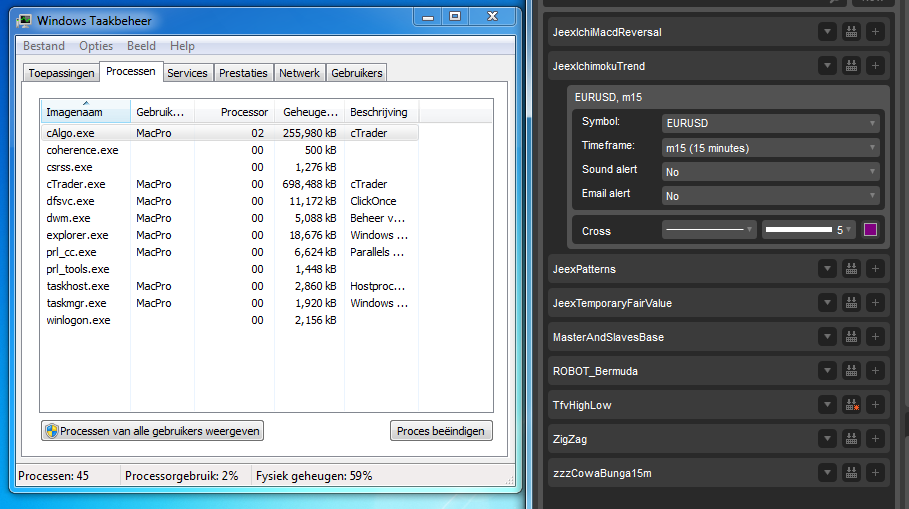Click the build icon for zzzCowaBunga15m

[851, 473]
